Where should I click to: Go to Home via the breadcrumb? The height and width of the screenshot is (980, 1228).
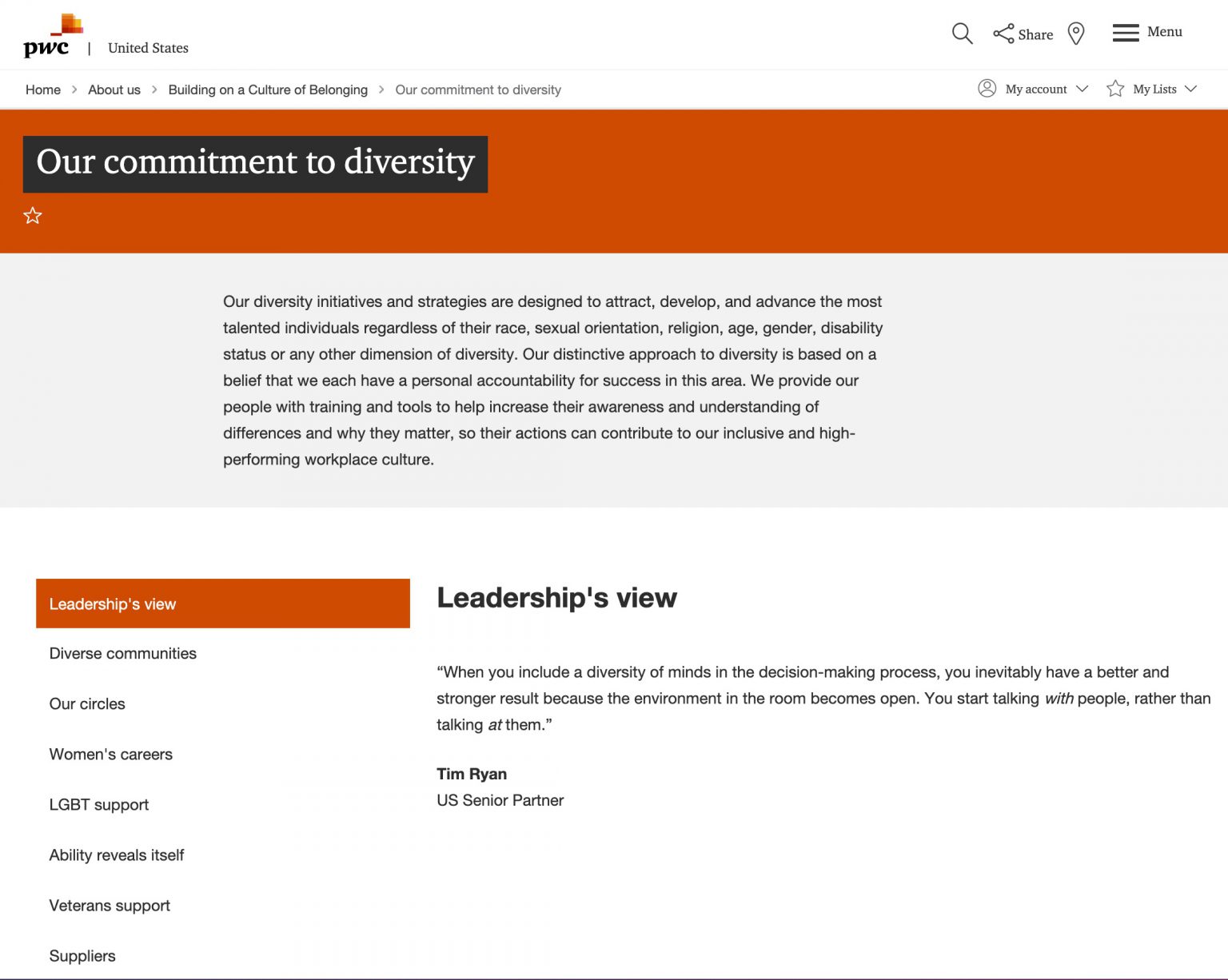[x=42, y=90]
